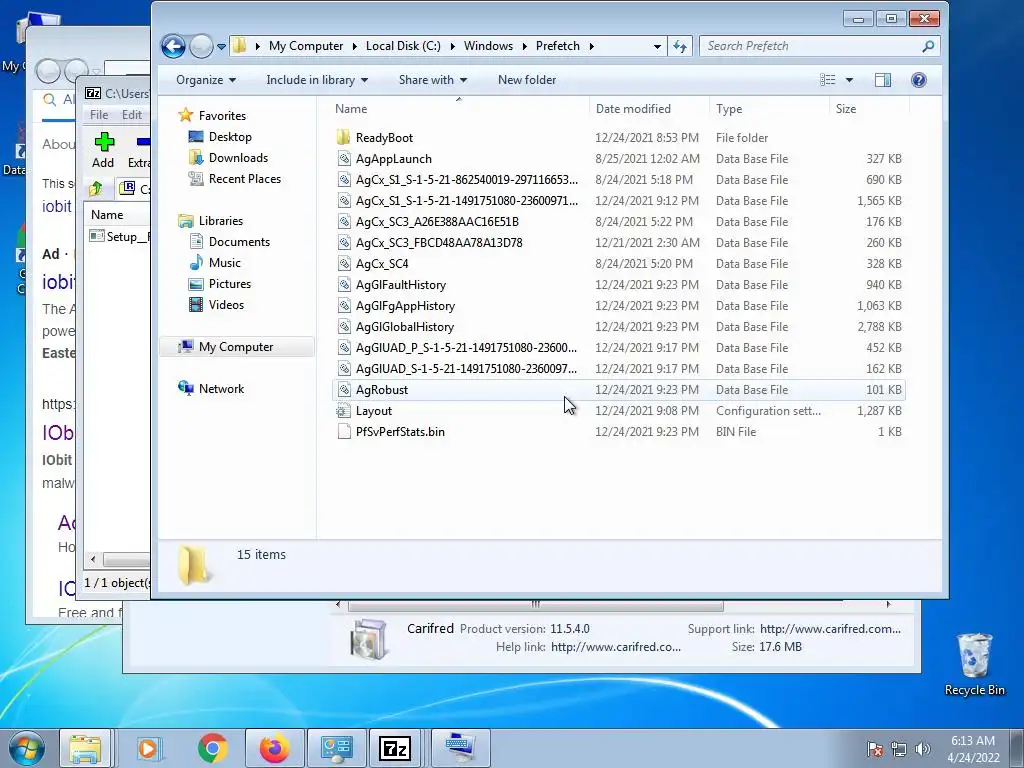Select the AgCx_SC3_FBCD48AA78A13D78 file
Image resolution: width=1024 pixels, height=768 pixels.
click(x=439, y=243)
